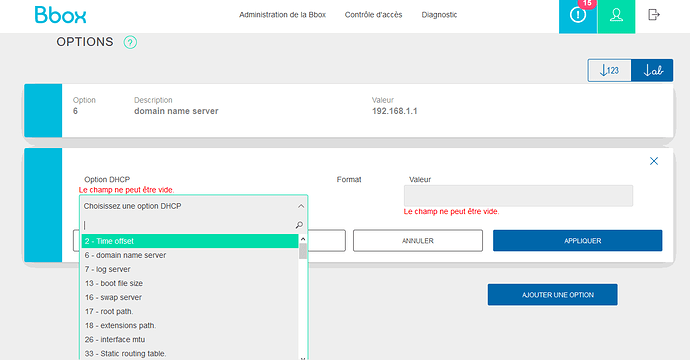This screenshot has height=360, width=690.
Task: Click the search magnifier in the dropdown
Action: click(299, 225)
